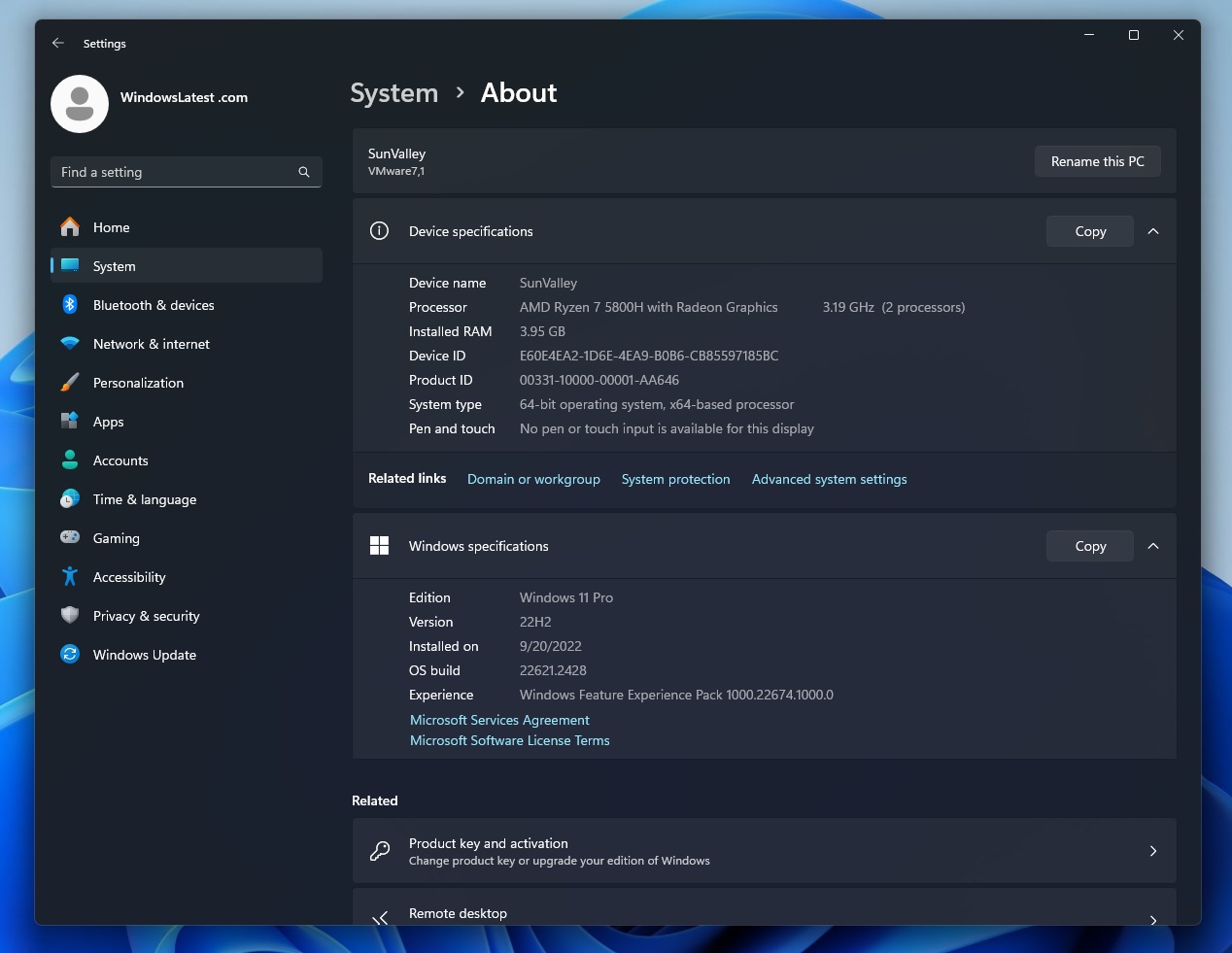Click the search magnifier icon

pyautogui.click(x=304, y=172)
